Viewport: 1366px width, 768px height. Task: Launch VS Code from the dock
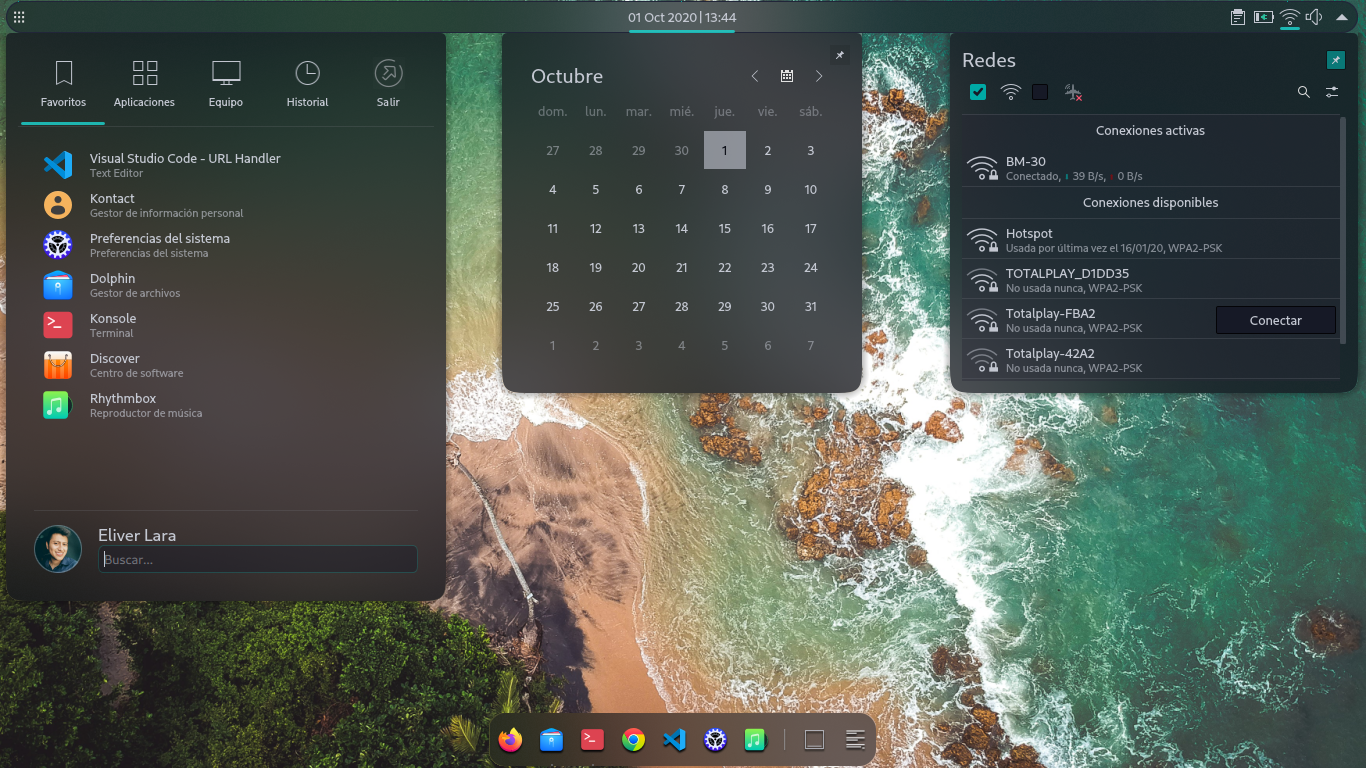(x=674, y=740)
